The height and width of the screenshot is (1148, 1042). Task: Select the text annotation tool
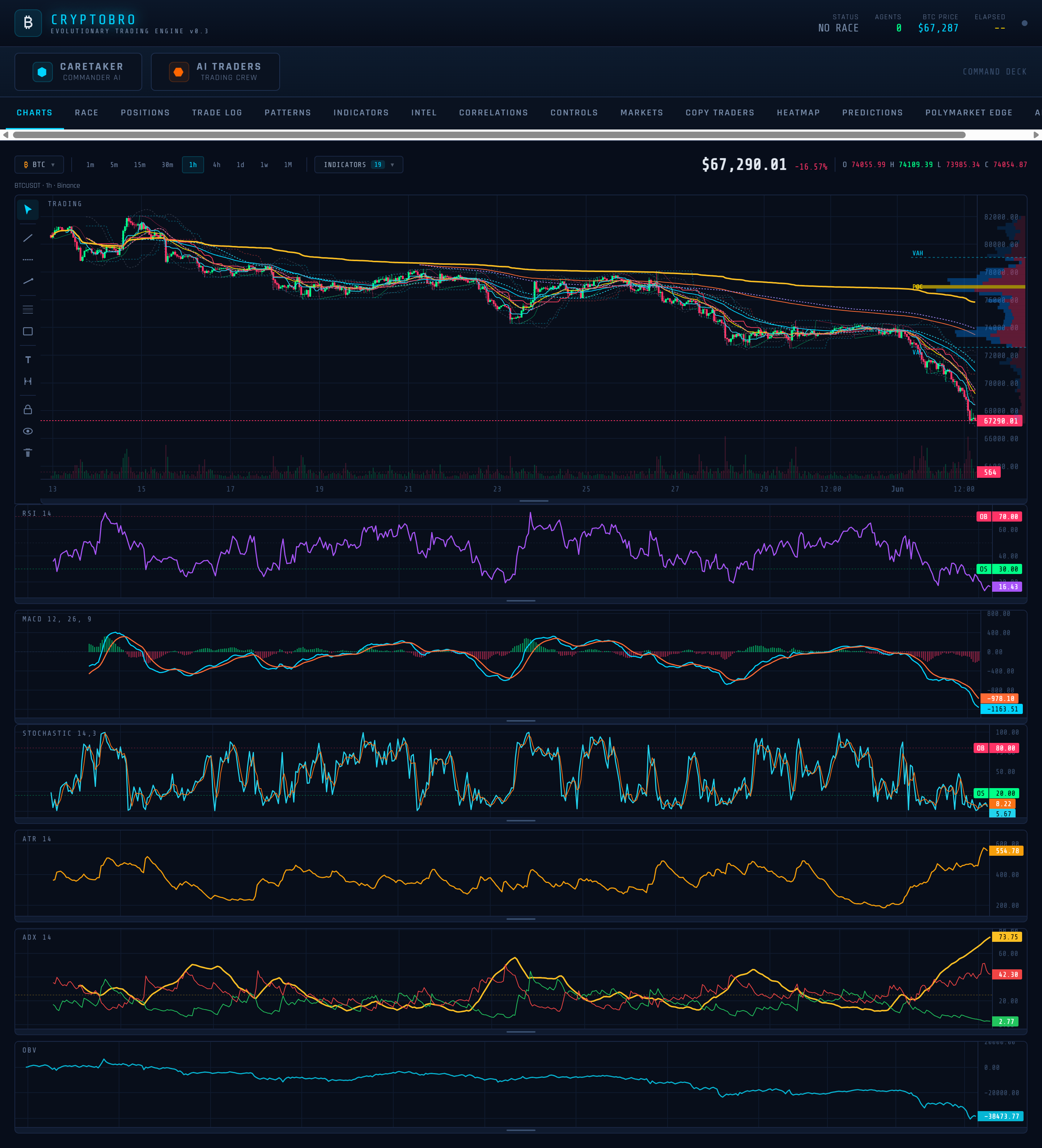point(28,360)
